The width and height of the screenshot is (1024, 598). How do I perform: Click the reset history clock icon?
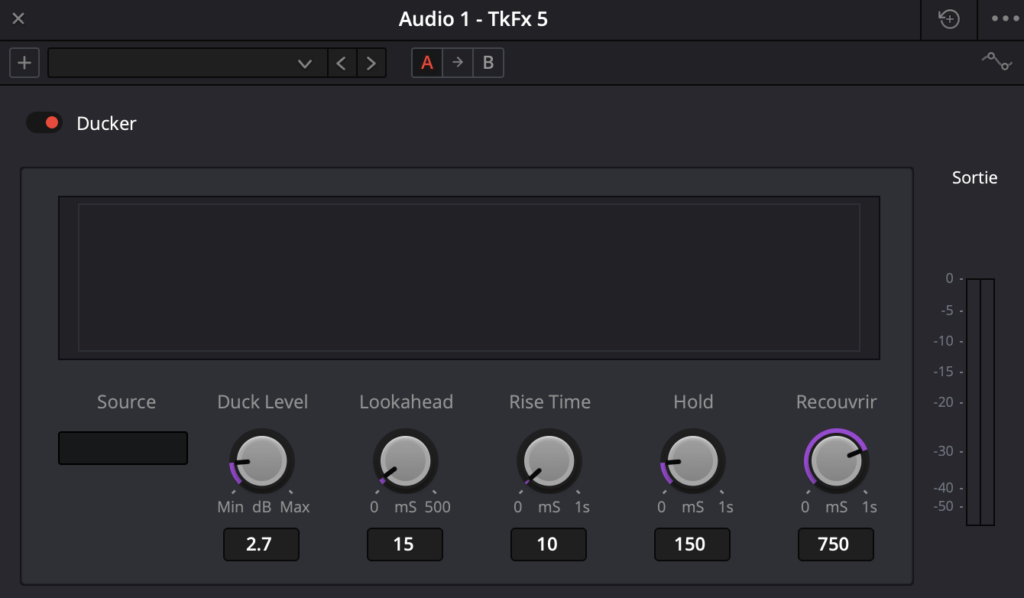click(949, 19)
